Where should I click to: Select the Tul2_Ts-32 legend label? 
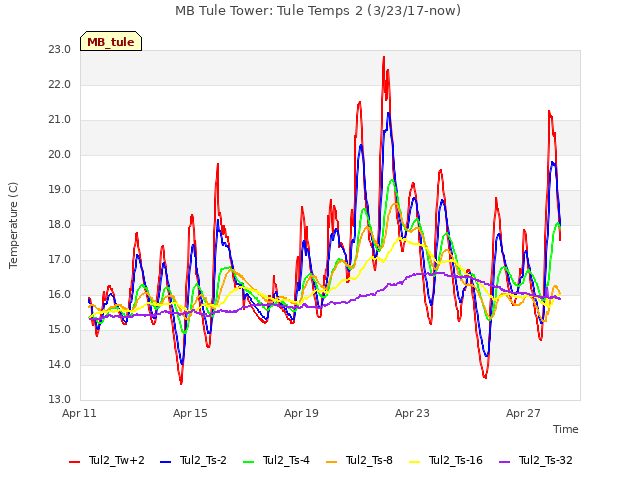click(x=546, y=460)
